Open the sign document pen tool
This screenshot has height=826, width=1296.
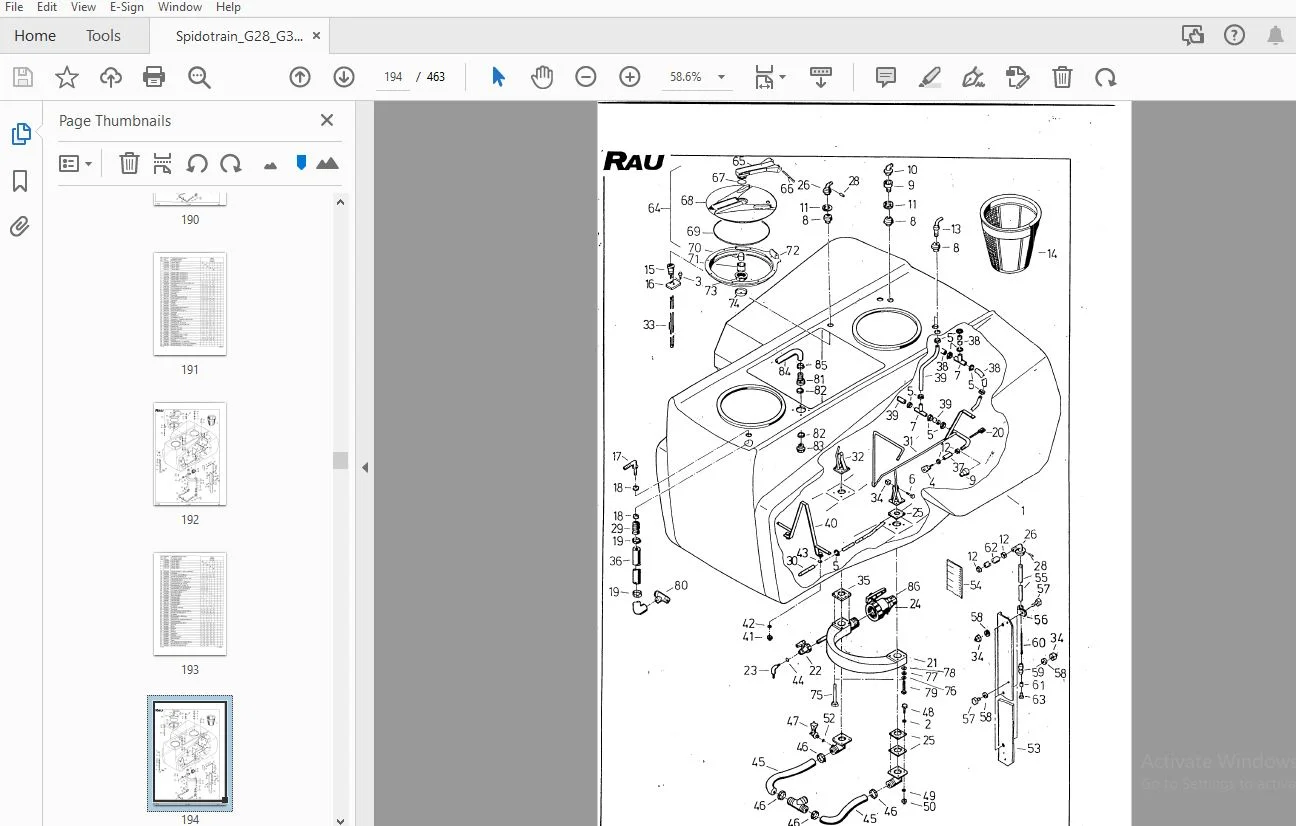(x=973, y=77)
